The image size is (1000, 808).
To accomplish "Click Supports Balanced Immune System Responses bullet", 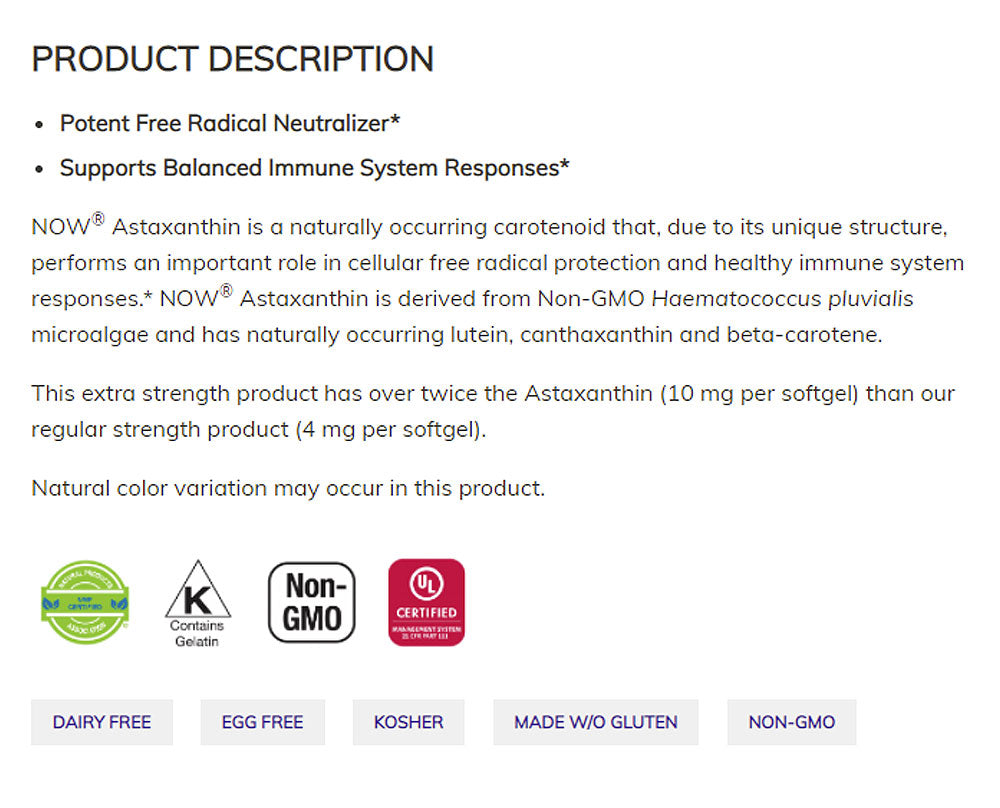I will pos(314,168).
